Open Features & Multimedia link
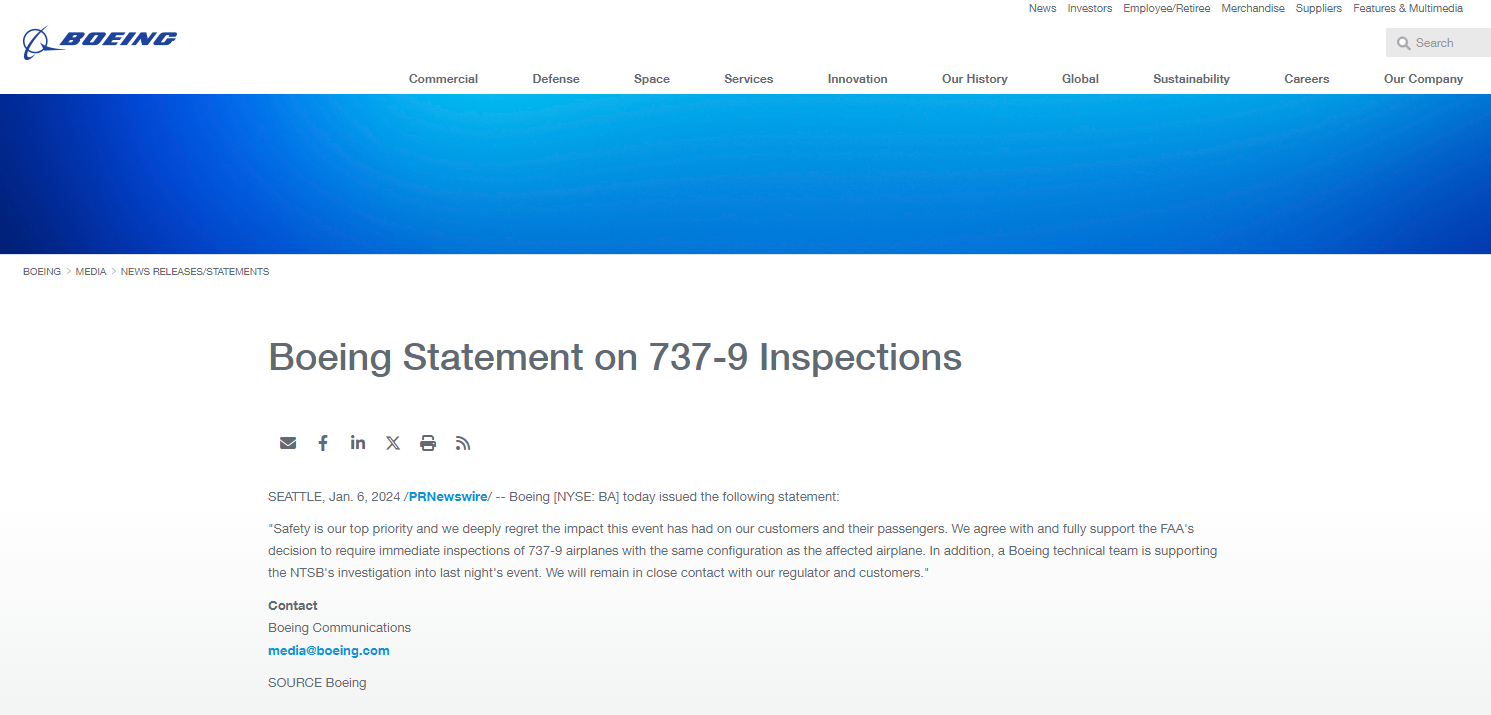 click(1408, 8)
